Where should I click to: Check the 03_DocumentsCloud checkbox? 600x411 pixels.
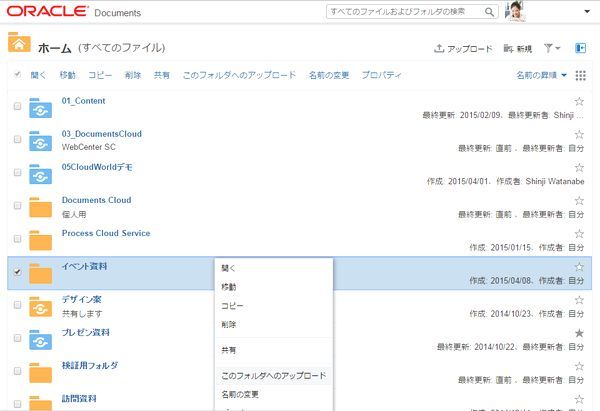point(17,139)
